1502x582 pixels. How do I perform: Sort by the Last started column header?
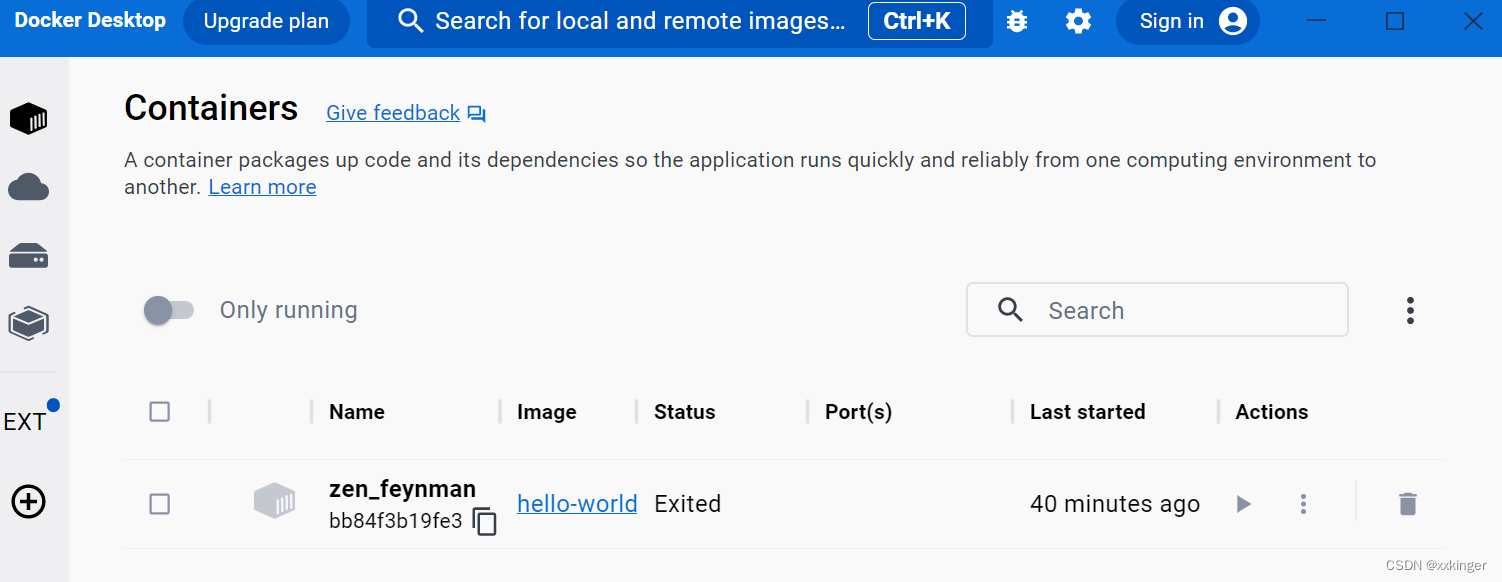[1088, 412]
